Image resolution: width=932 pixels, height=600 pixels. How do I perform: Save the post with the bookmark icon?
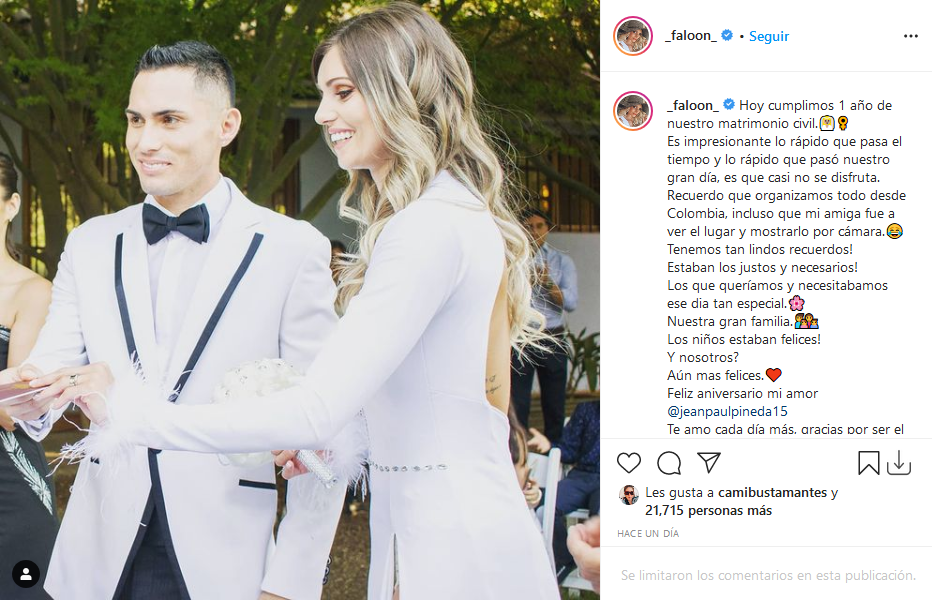tap(868, 463)
